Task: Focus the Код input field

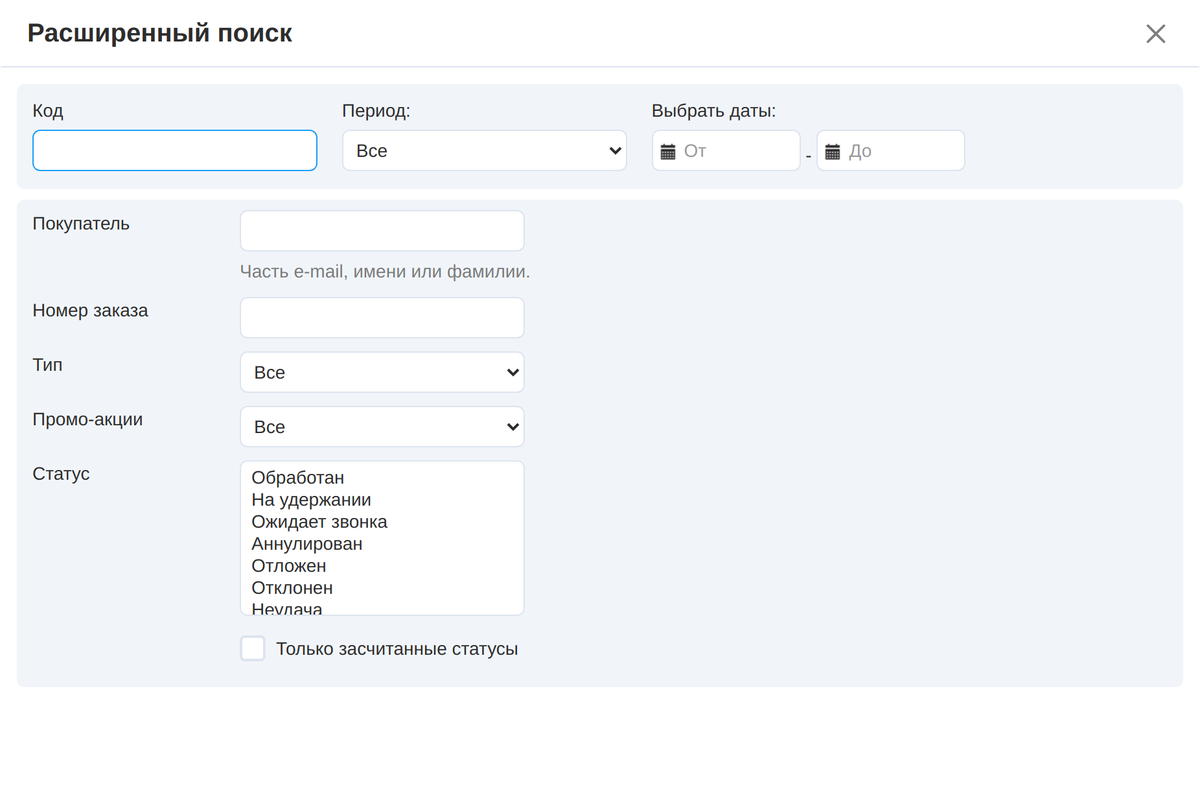Action: (175, 151)
